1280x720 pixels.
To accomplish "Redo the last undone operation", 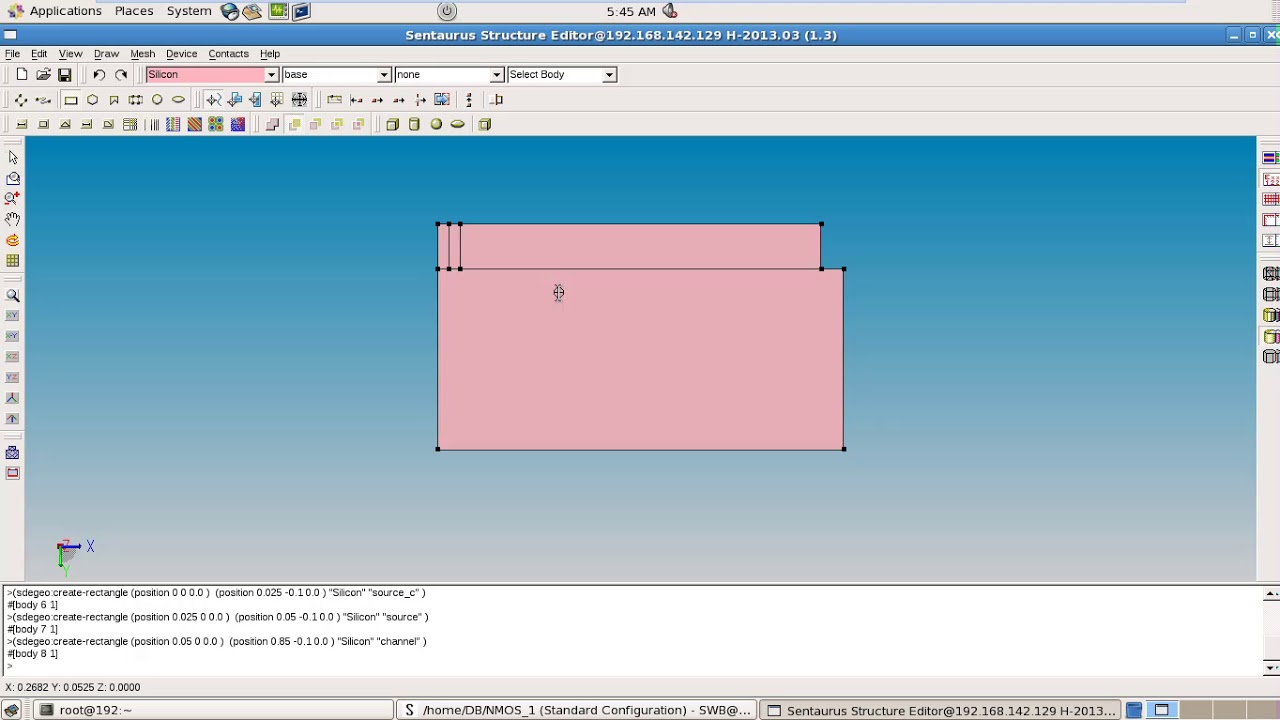I will [121, 75].
